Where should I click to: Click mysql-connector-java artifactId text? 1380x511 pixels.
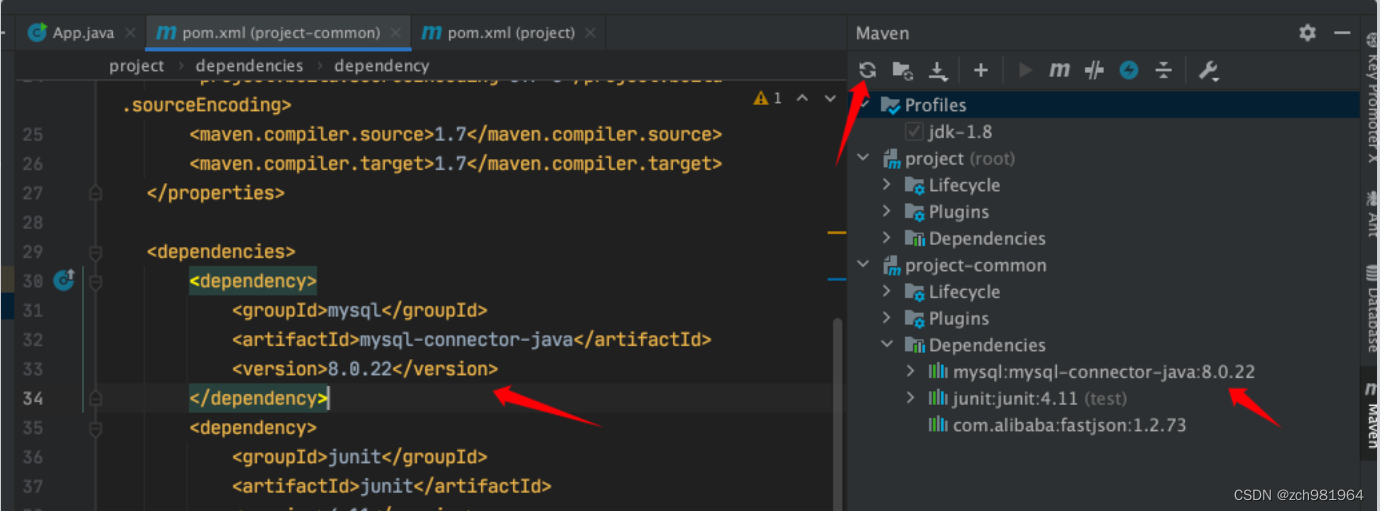466,340
